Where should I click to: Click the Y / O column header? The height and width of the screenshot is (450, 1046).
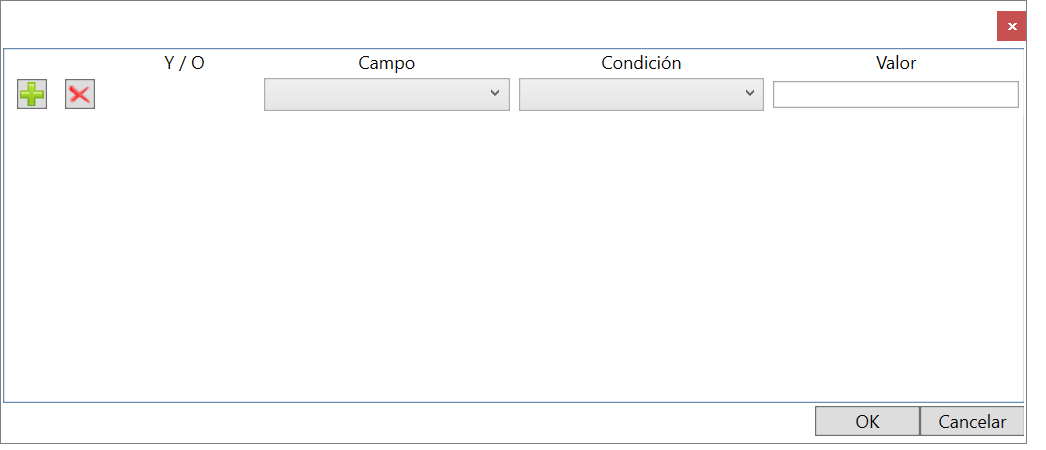tap(184, 63)
